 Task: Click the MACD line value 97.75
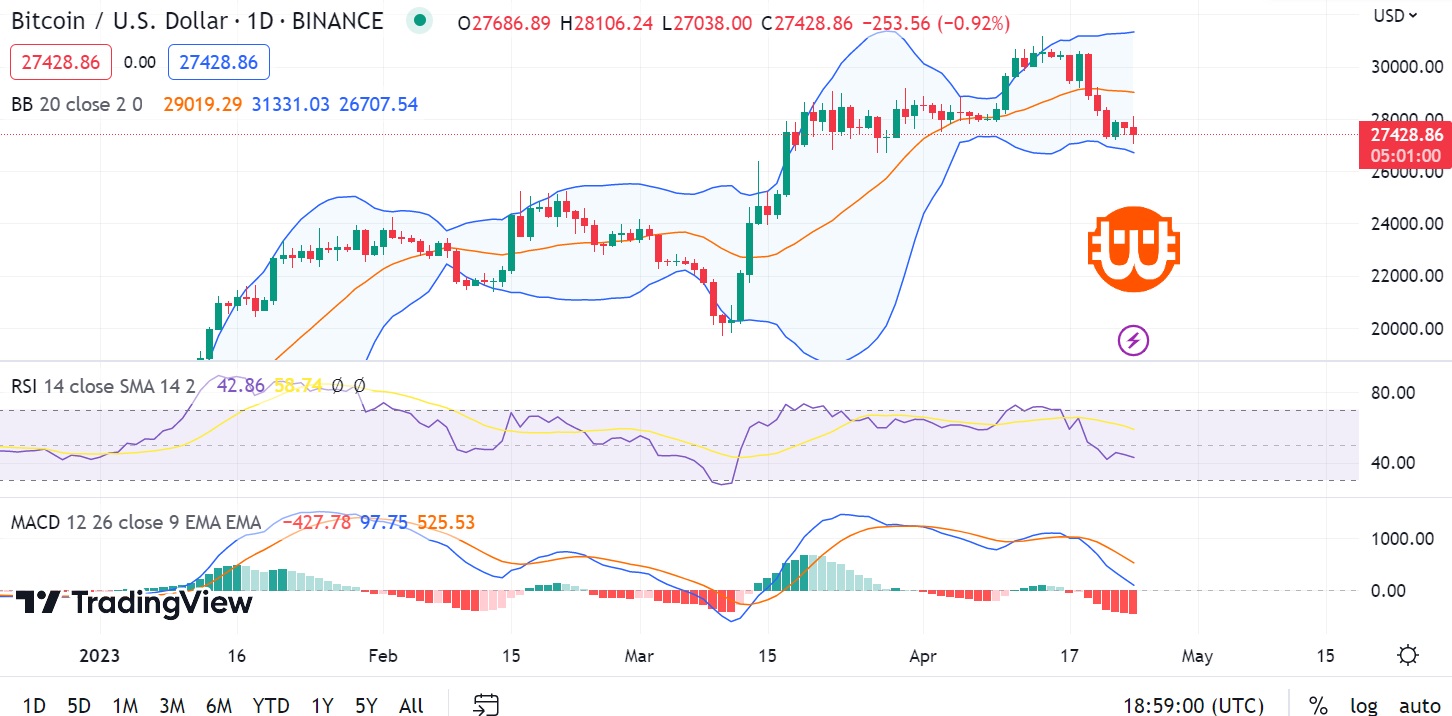click(x=383, y=522)
